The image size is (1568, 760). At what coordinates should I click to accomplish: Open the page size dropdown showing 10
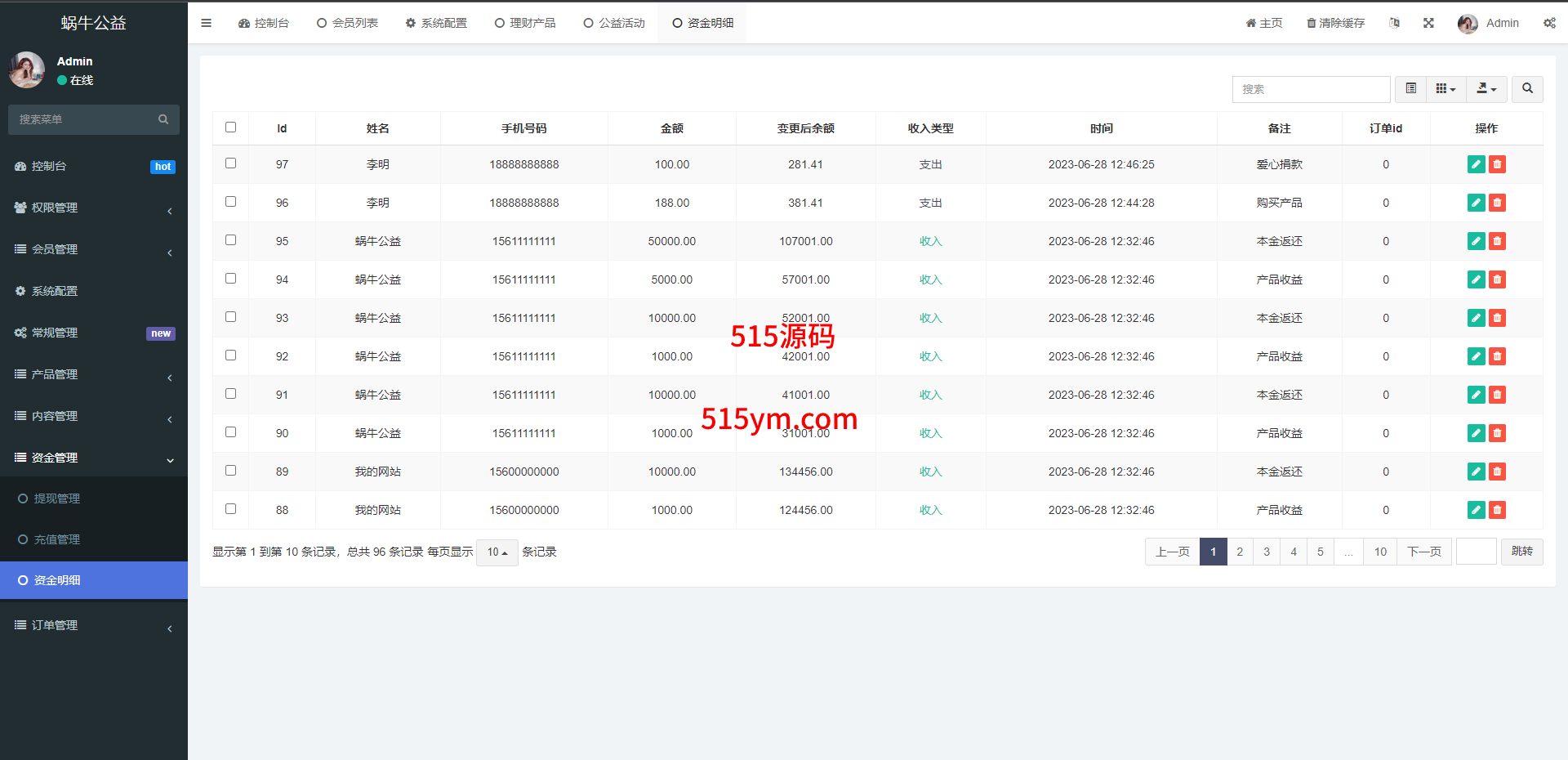click(497, 552)
